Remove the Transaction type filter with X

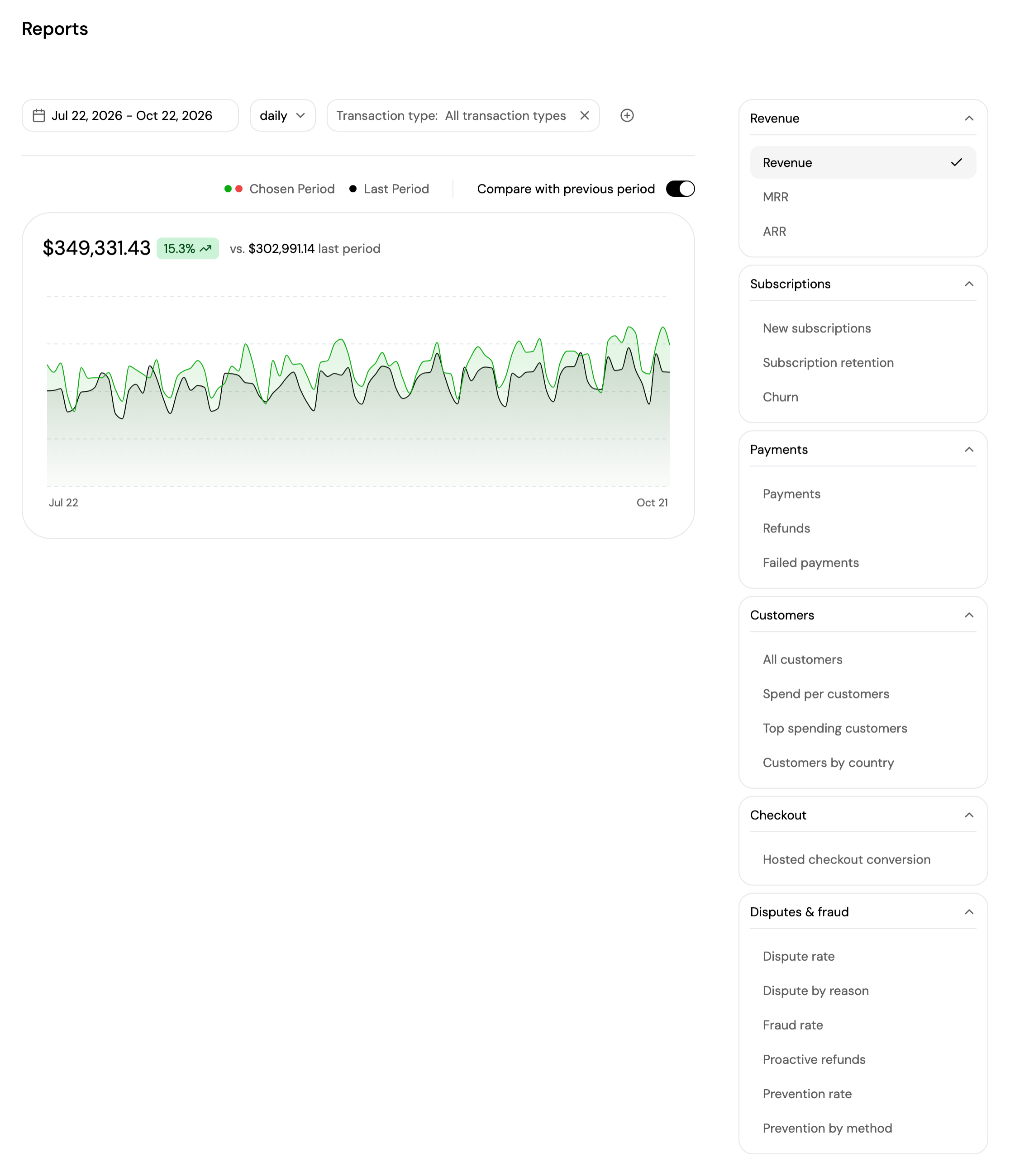[x=584, y=116]
